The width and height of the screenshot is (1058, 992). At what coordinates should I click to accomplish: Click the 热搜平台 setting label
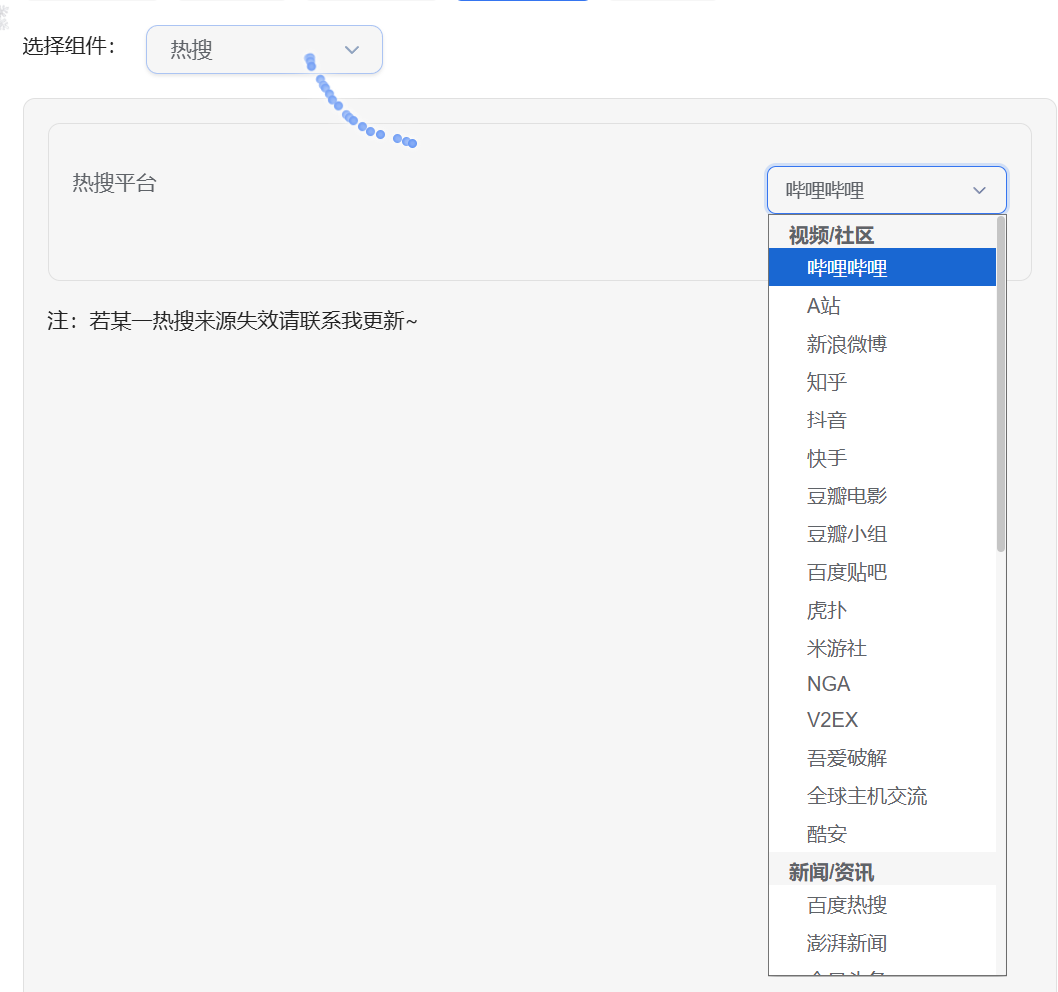click(x=114, y=183)
